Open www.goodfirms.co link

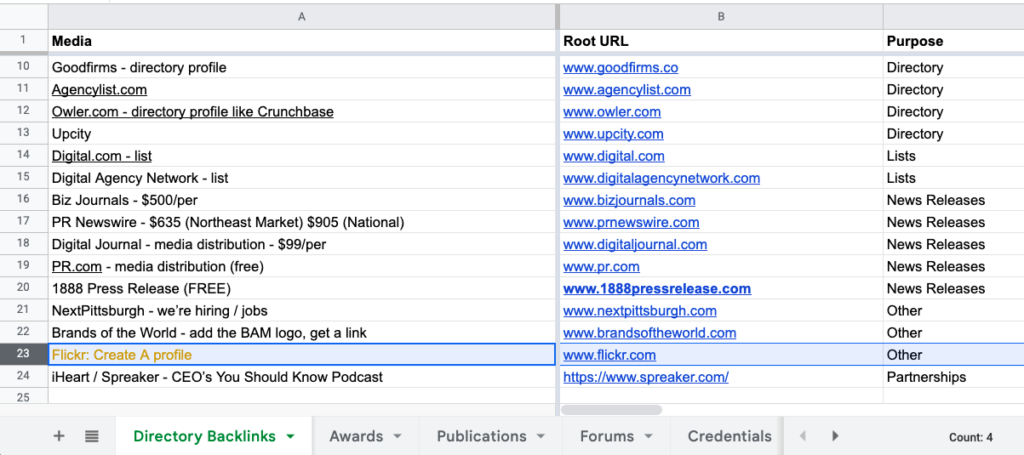point(620,68)
